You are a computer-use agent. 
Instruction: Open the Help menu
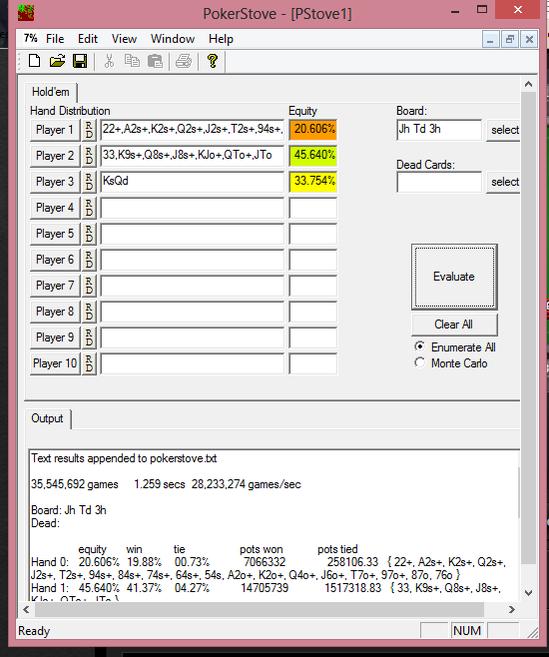(221, 39)
